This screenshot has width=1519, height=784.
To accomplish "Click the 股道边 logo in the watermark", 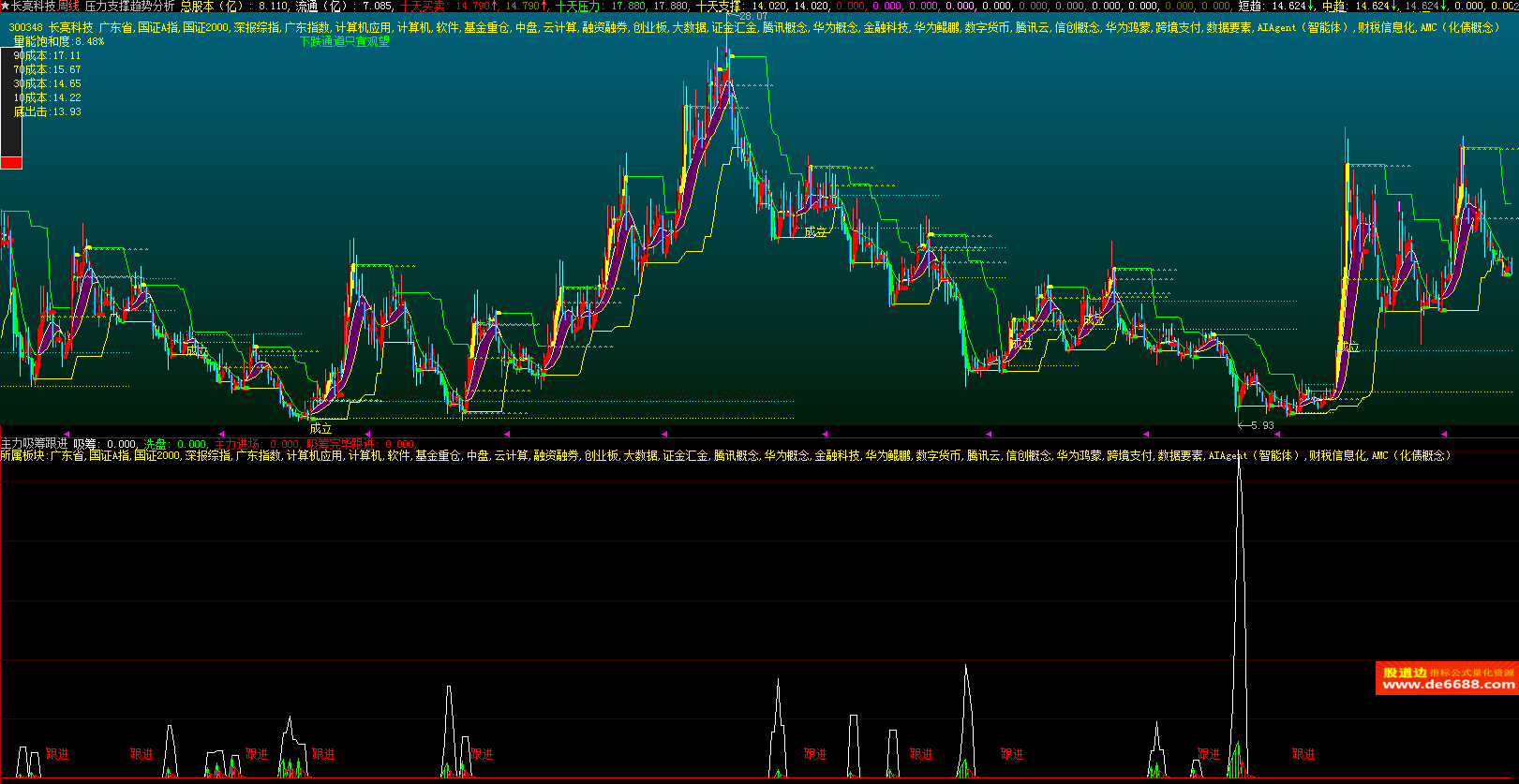I will click(1405, 672).
